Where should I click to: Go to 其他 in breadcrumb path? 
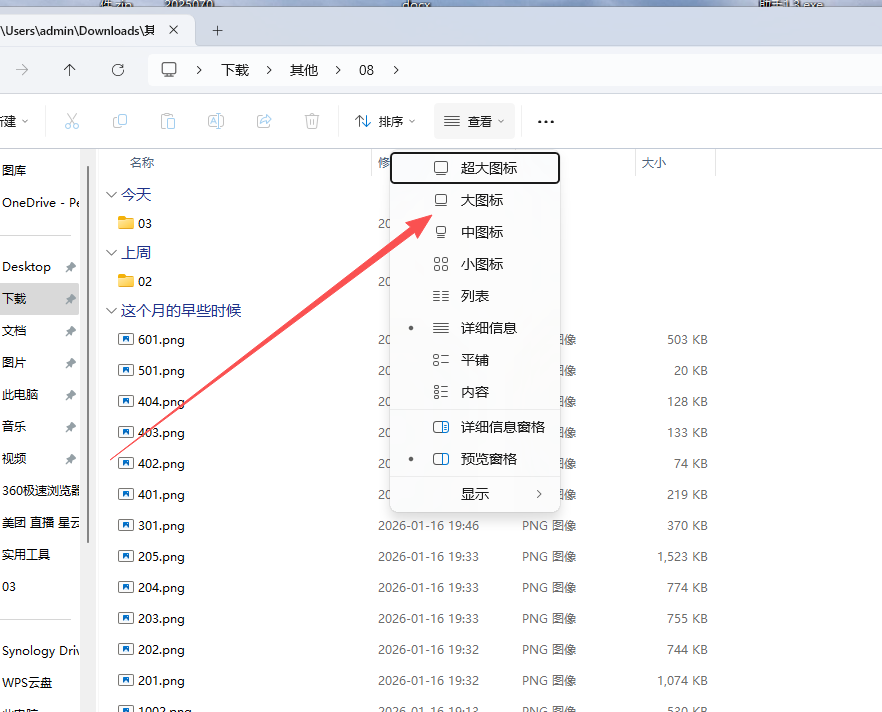coord(304,70)
